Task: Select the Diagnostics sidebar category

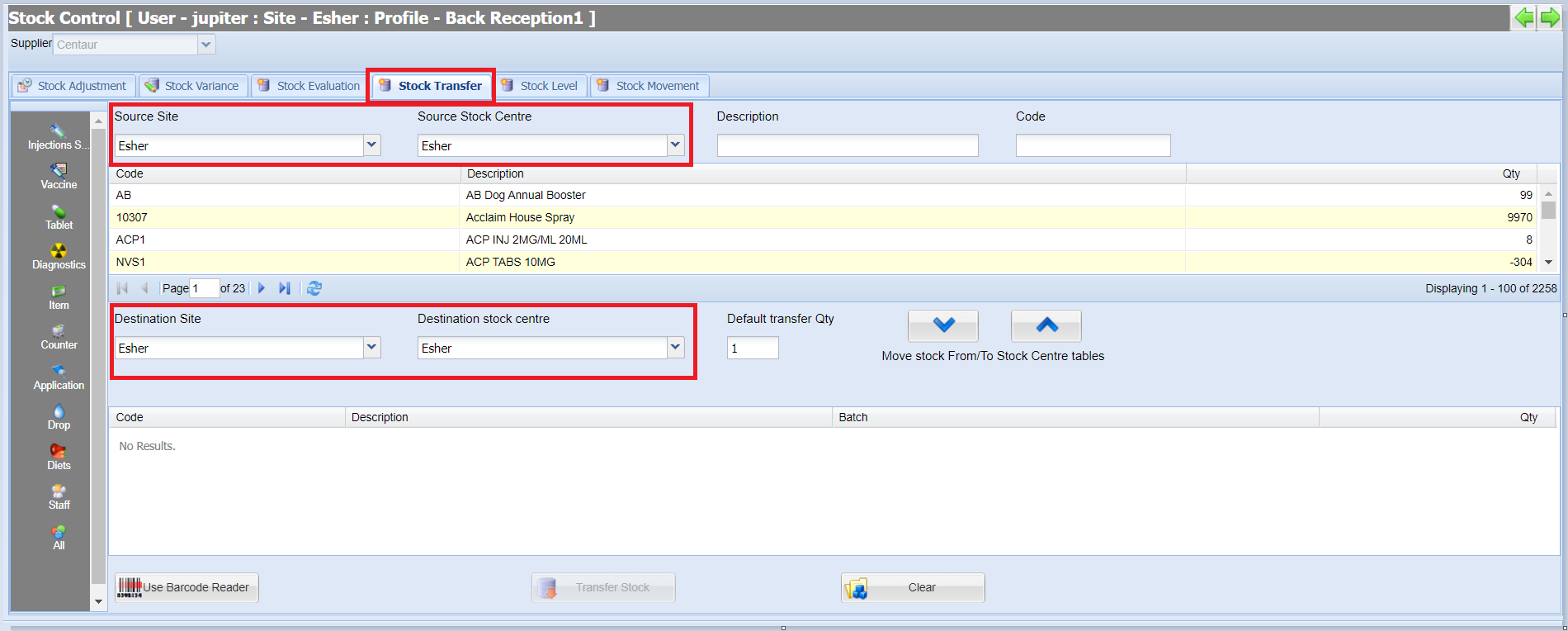Action: 59,257
